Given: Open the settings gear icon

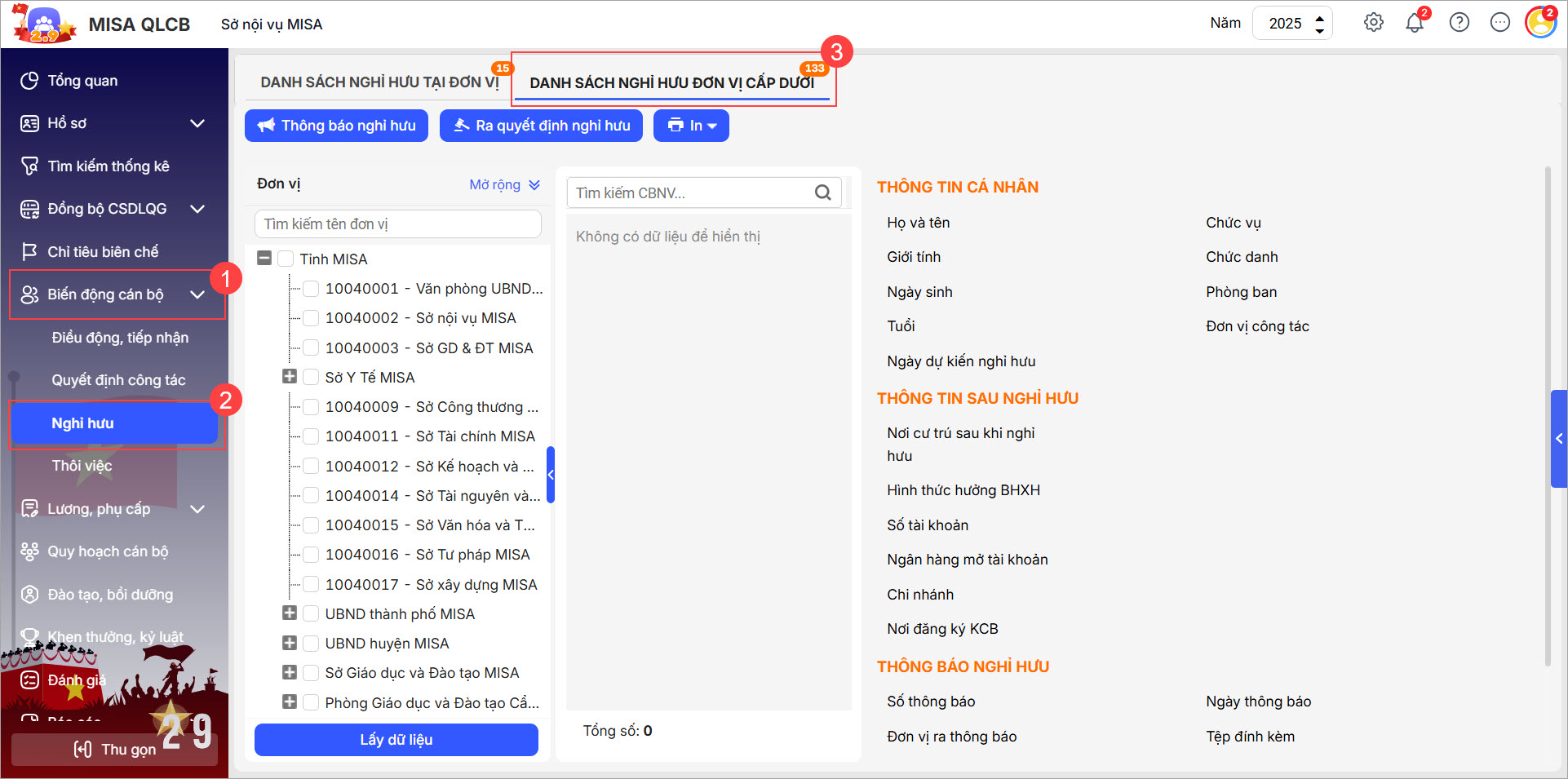Looking at the screenshot, I should 1374,23.
